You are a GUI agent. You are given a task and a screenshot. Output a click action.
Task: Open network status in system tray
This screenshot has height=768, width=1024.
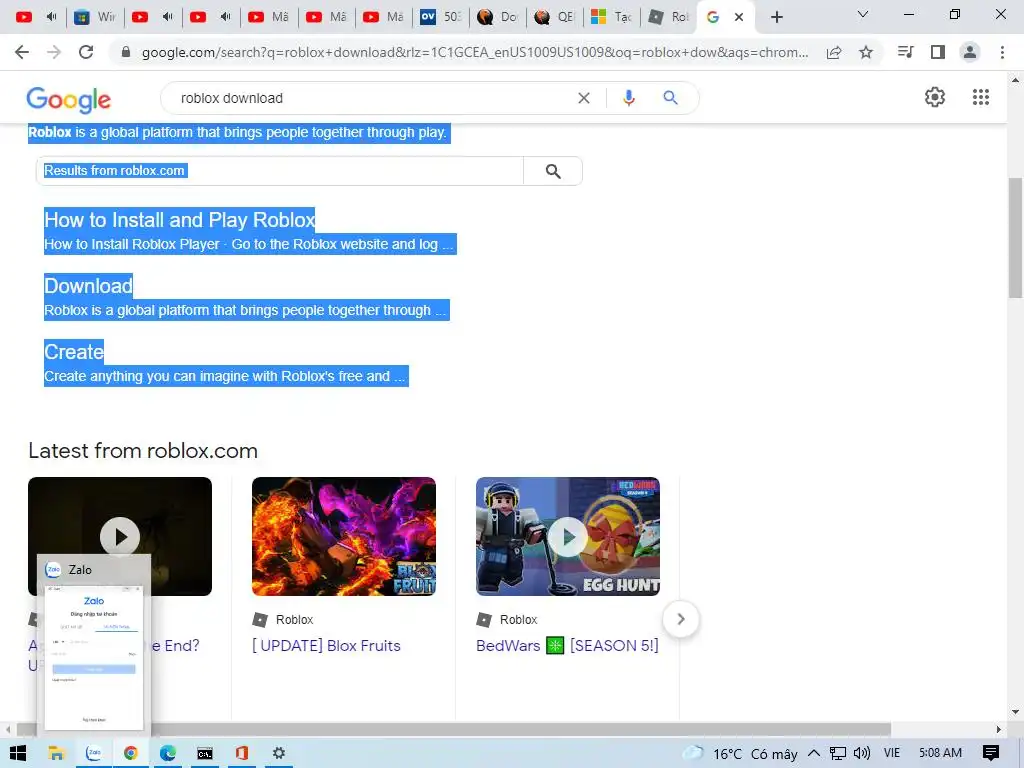pyautogui.click(x=838, y=754)
